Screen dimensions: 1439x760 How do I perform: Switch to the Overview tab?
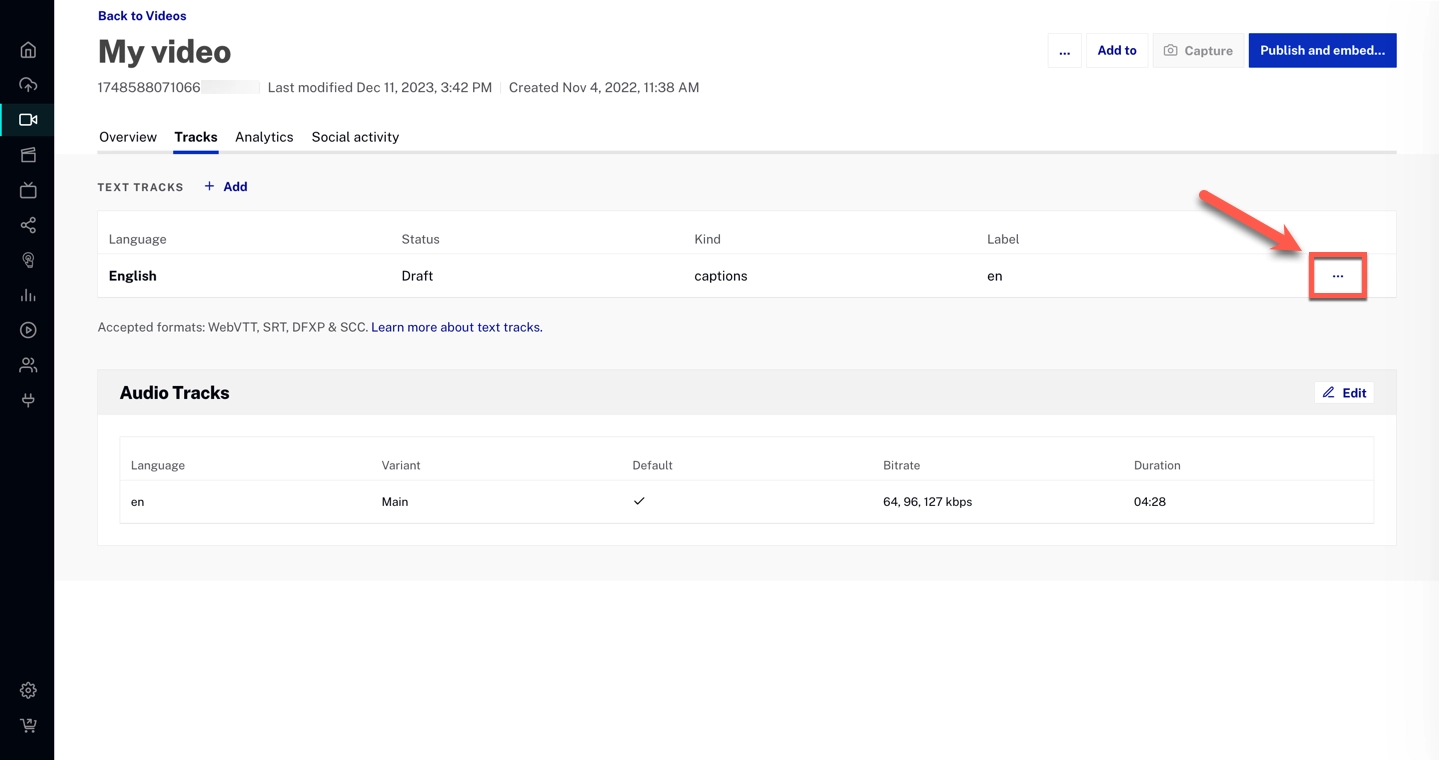click(x=128, y=137)
